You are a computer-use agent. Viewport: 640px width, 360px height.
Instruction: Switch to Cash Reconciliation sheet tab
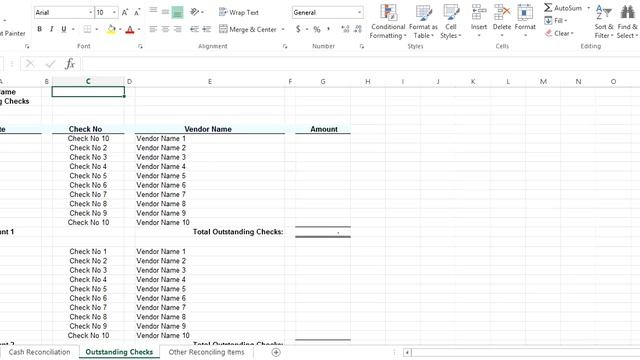pos(39,352)
